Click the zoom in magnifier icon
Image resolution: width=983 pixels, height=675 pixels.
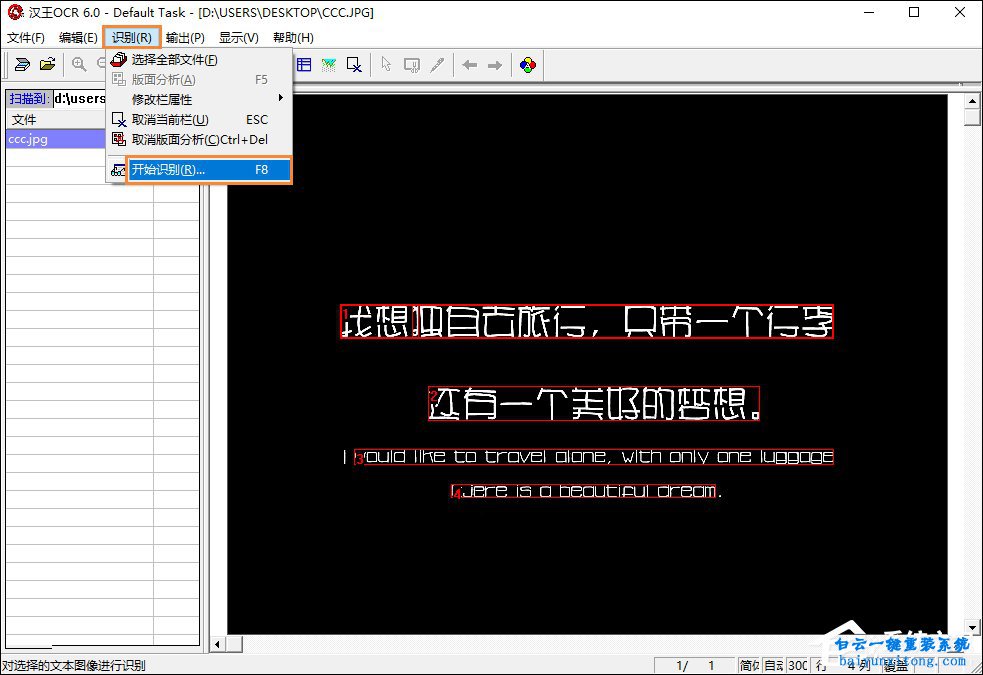click(x=79, y=65)
